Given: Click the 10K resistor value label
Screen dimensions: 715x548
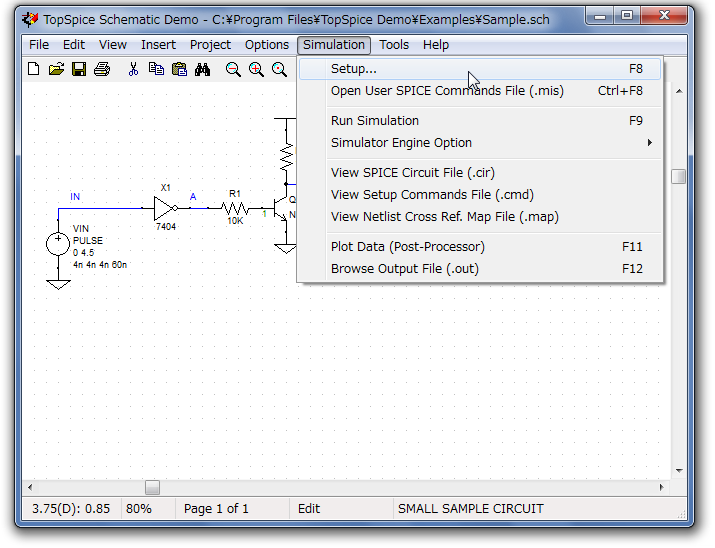Looking at the screenshot, I should 235,221.
